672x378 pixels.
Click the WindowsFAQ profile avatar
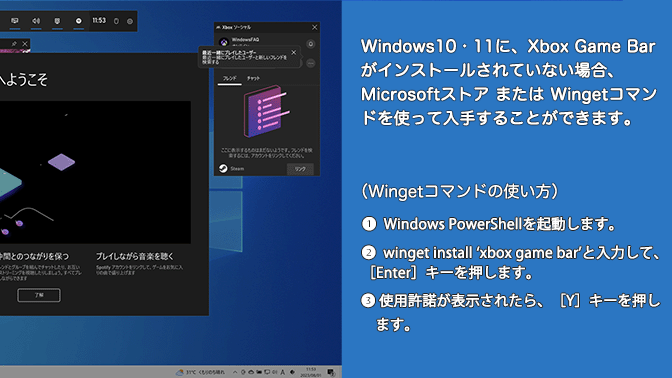(223, 42)
